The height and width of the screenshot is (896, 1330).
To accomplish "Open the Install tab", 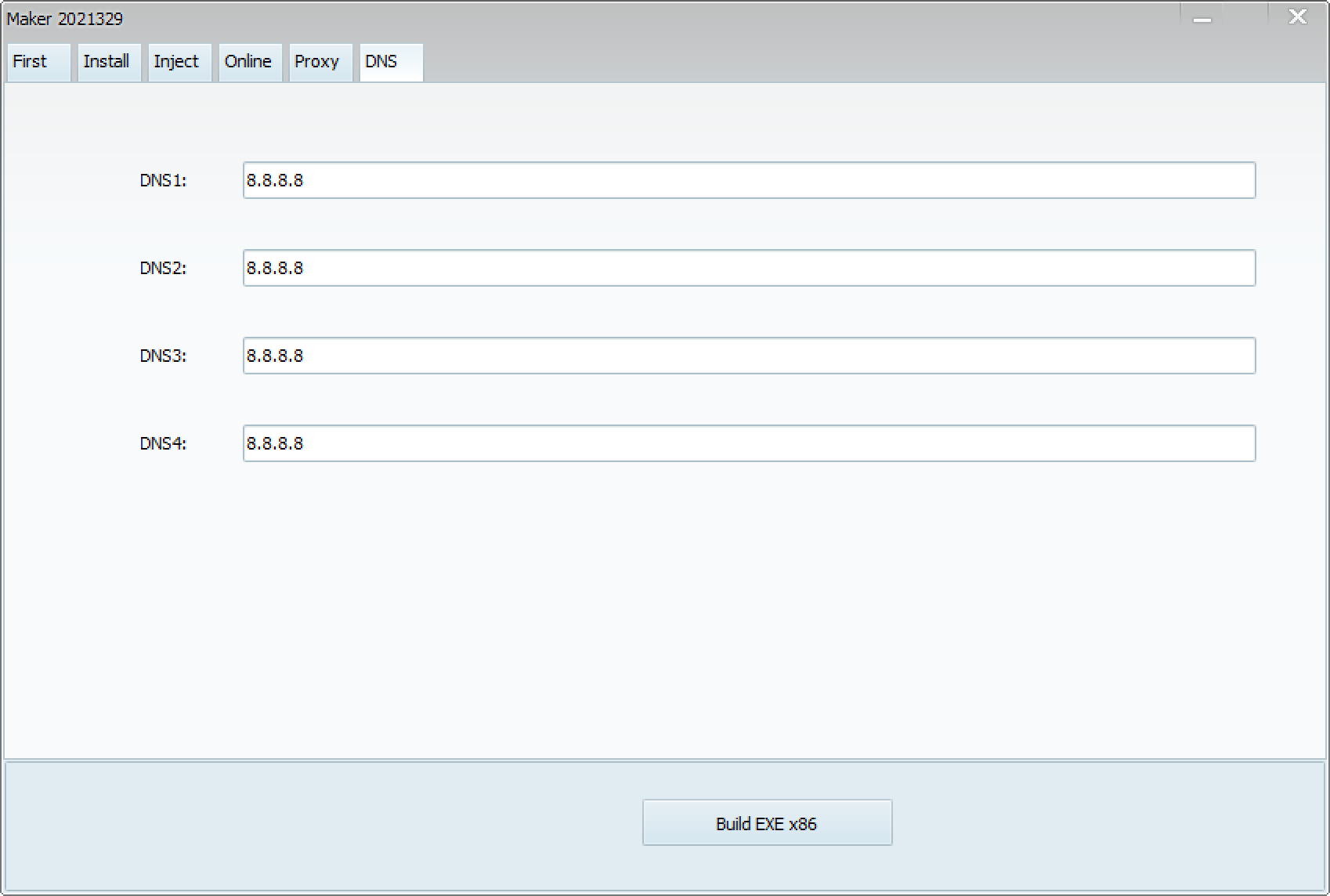I will (108, 62).
